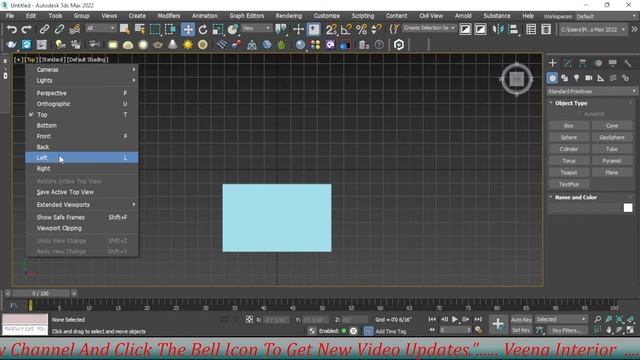The width and height of the screenshot is (640, 360).
Task: Open the Standard Primitives dropdown
Action: pos(592,91)
